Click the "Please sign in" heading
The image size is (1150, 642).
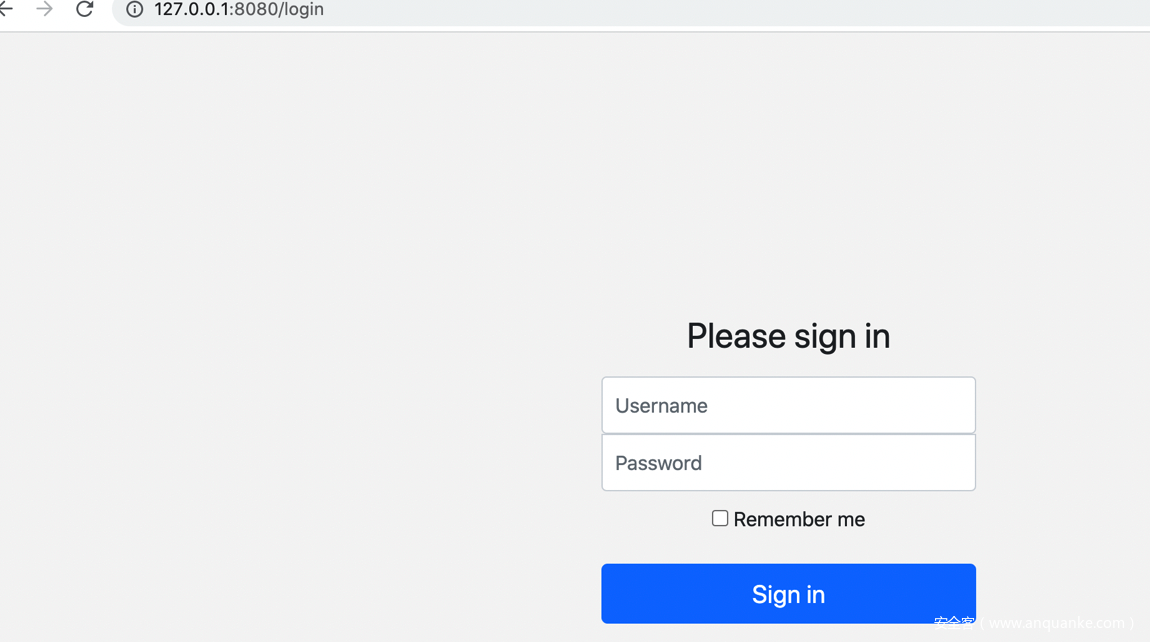788,336
